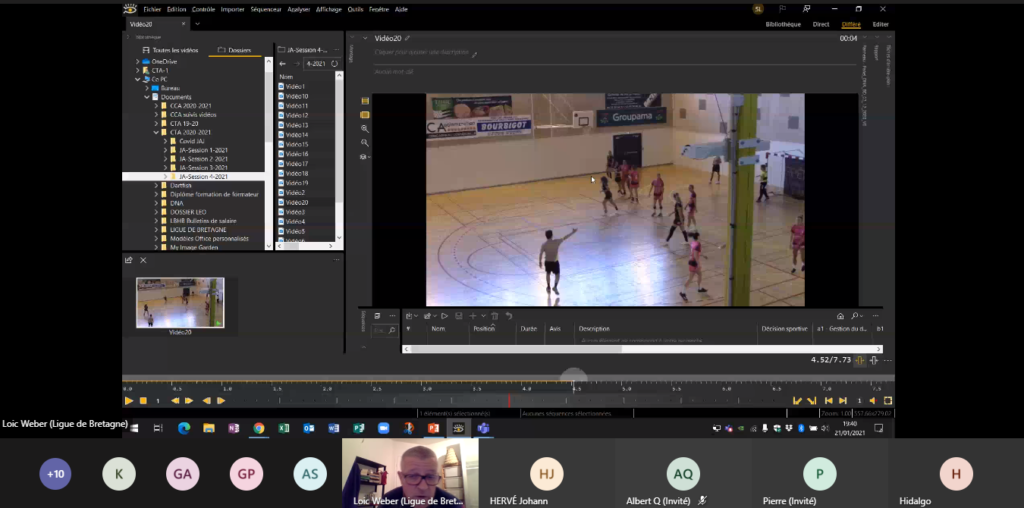The height and width of the screenshot is (508, 1024).
Task: Click the undo arrow in events toolbar
Action: 508,316
